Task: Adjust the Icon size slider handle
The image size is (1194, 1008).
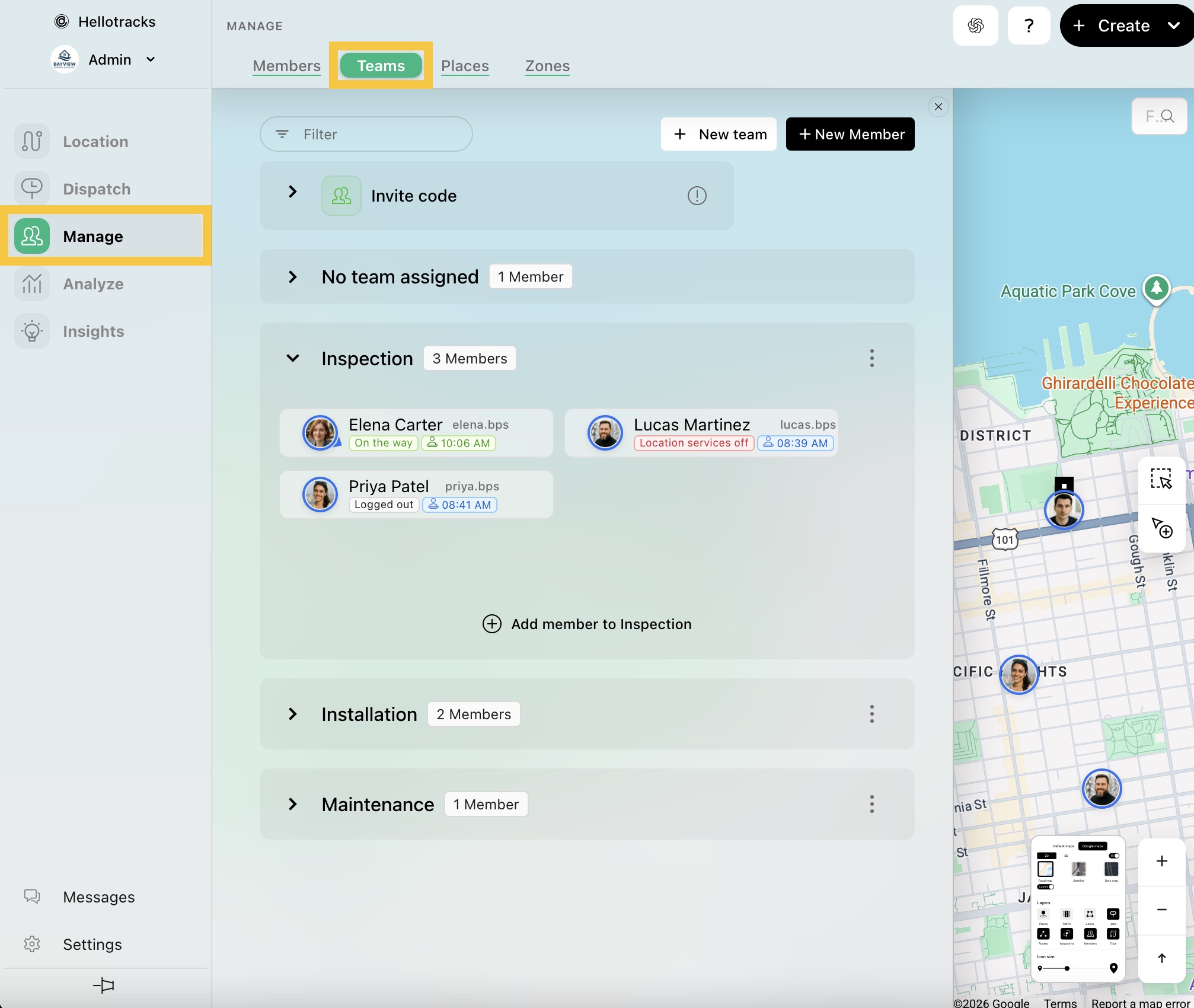Action: tap(1067, 968)
